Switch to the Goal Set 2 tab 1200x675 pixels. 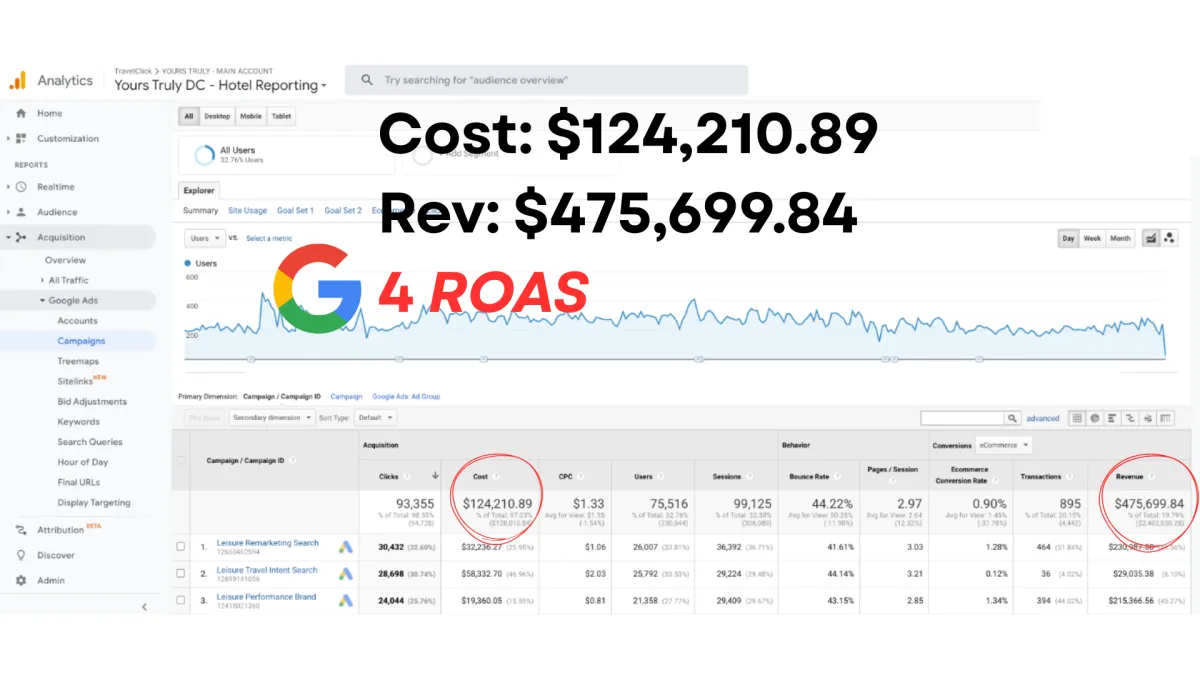coord(343,211)
